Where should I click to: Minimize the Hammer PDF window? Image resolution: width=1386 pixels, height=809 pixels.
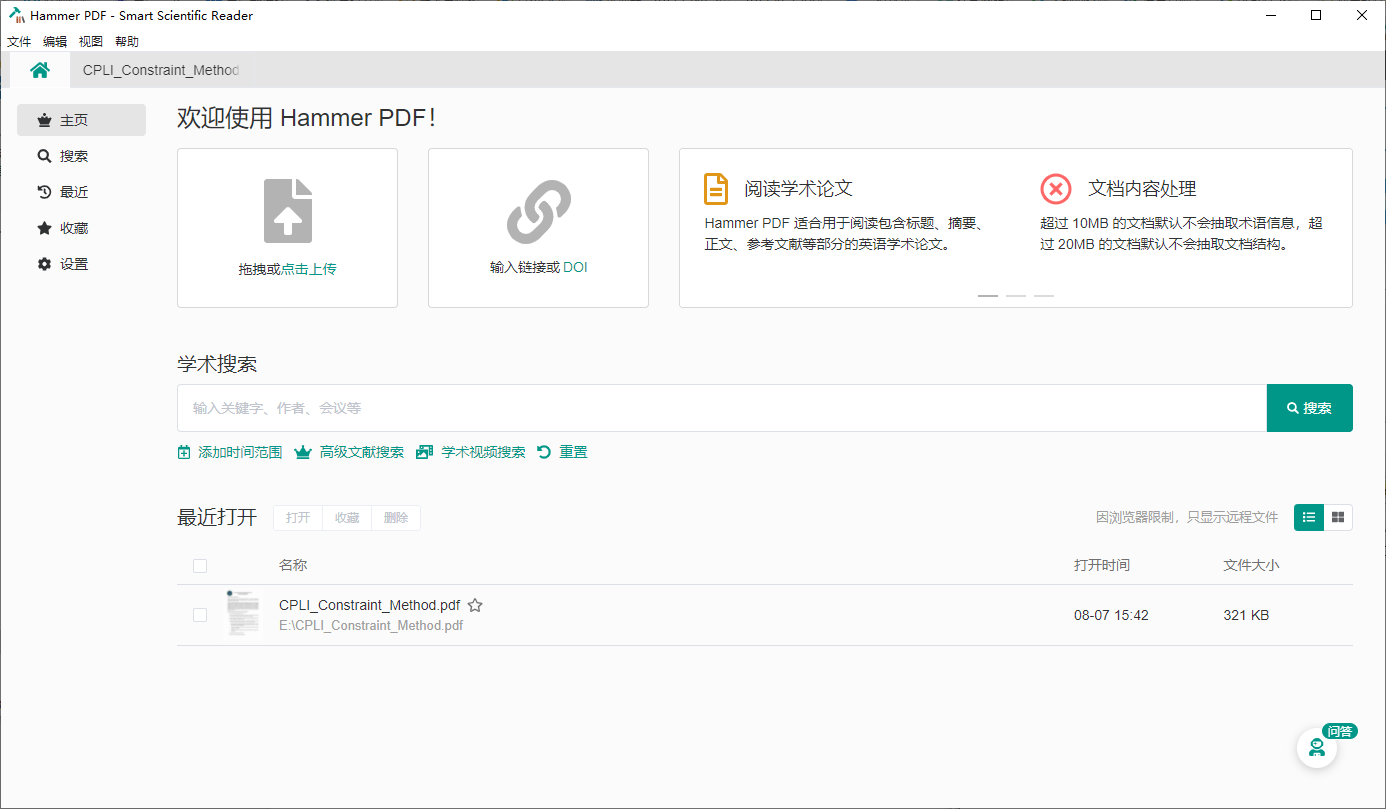coord(1271,15)
